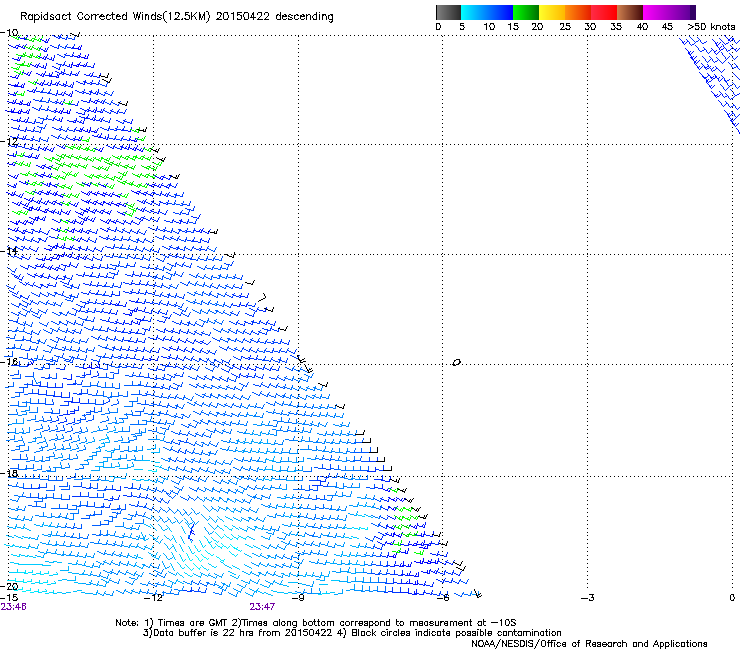Click the '0' longitude label at bottom right
740x650 pixels.
pos(732,598)
